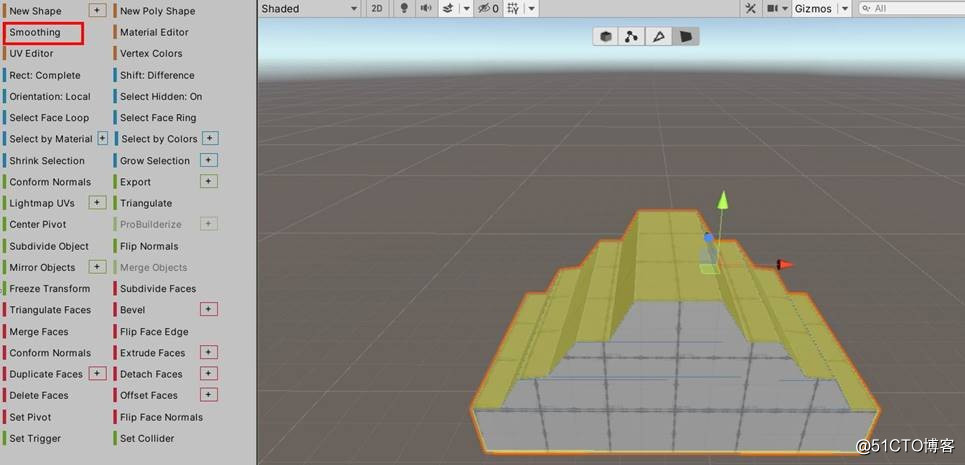
Task: Open options for New Shape
Action: pyautogui.click(x=97, y=10)
